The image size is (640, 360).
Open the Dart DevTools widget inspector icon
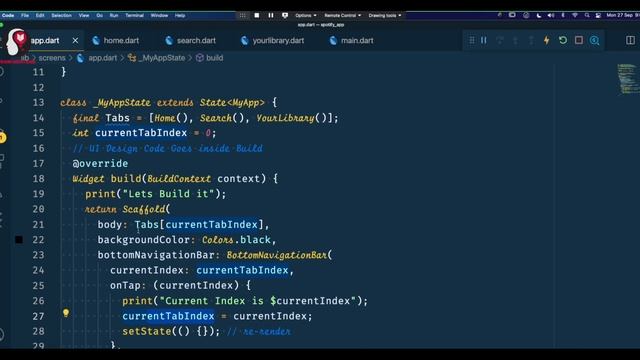[595, 40]
